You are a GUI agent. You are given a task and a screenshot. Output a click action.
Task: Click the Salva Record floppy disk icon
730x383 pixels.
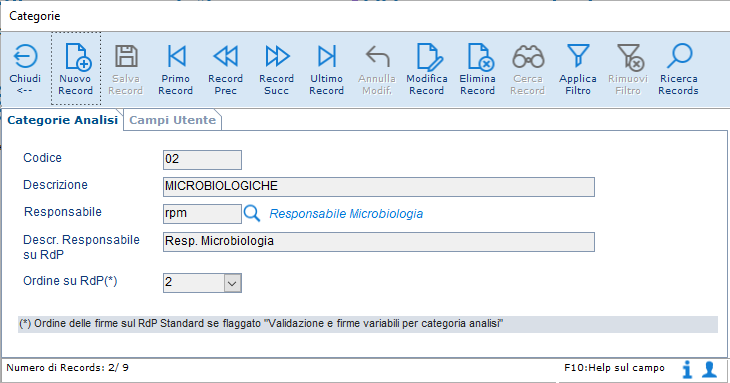[126, 56]
